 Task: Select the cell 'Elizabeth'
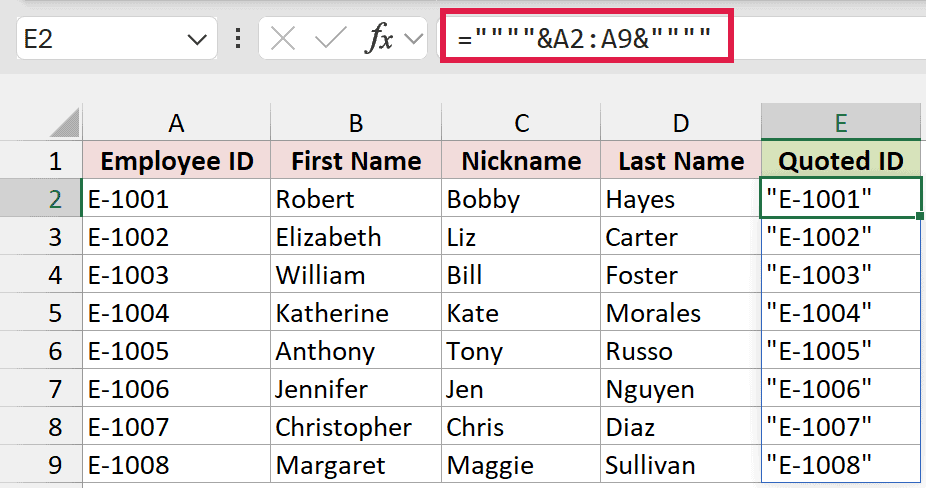tap(356, 236)
